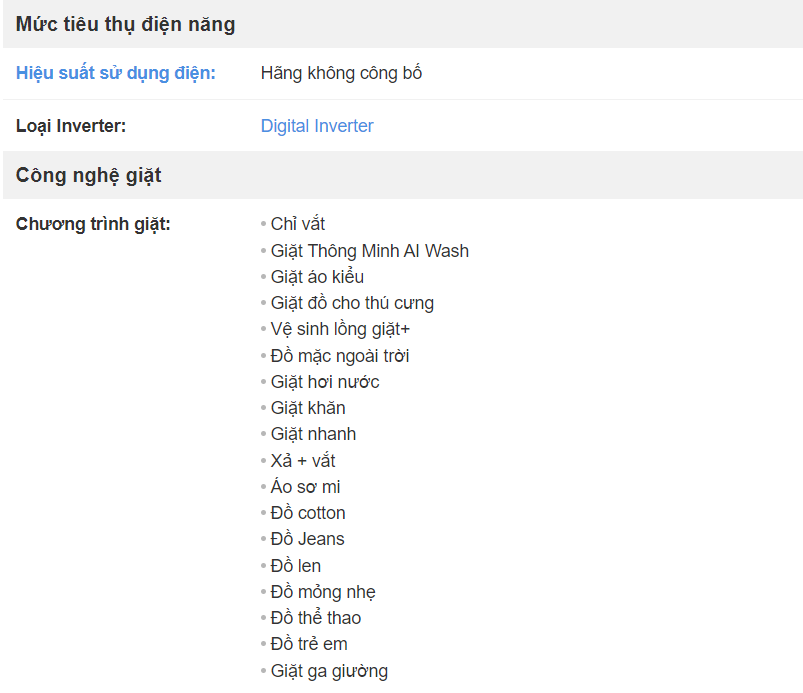Viewport: 803px width, 693px height.
Task: Click the Đồ mặc ngoài trời item
Action: 340,356
